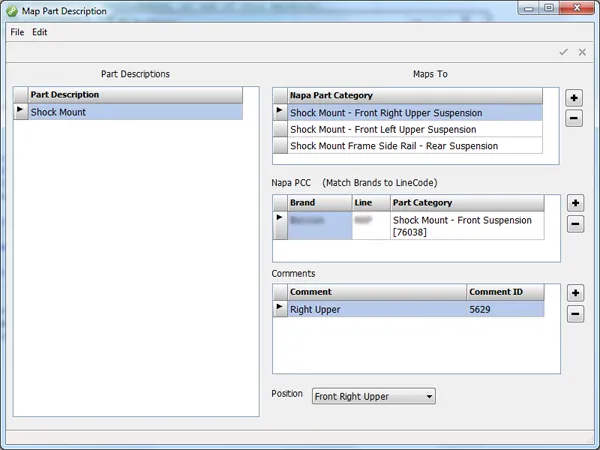Remove the selected Napa PCC row
The width and height of the screenshot is (600, 450).
(574, 224)
